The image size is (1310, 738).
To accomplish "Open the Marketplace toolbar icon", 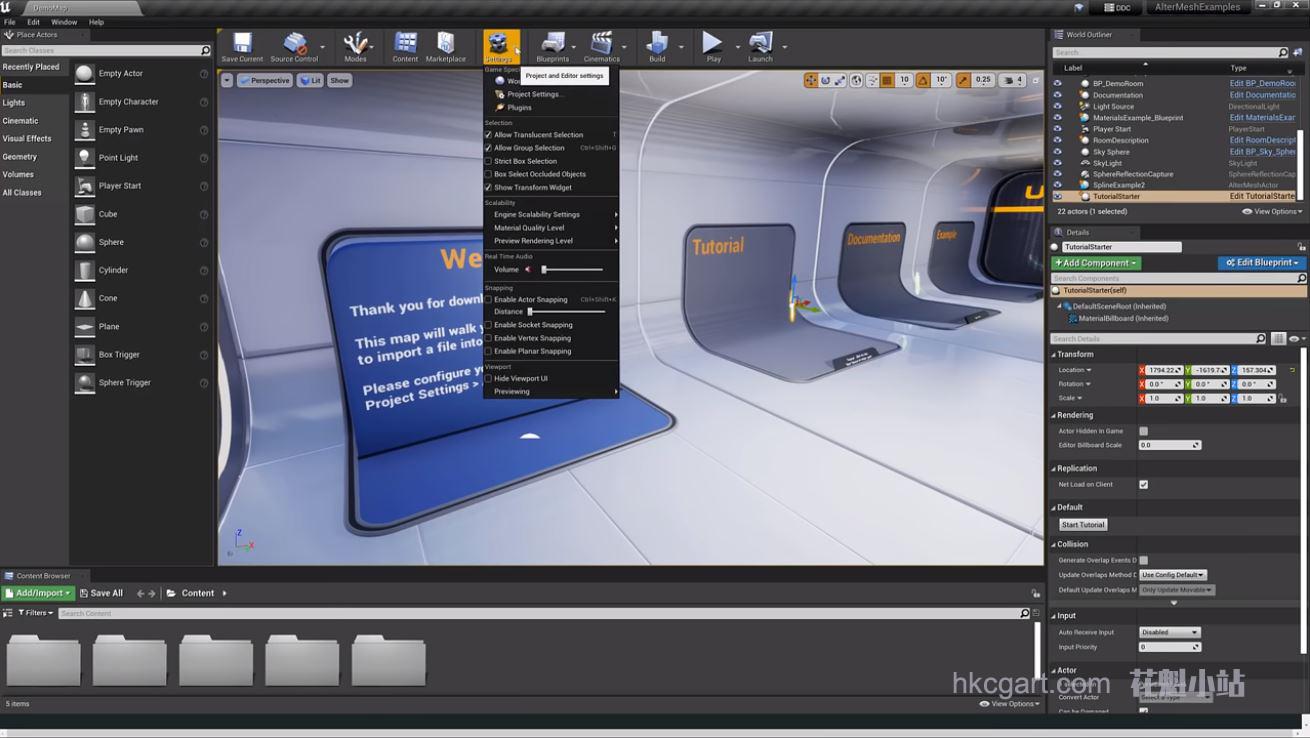I will 445,46.
